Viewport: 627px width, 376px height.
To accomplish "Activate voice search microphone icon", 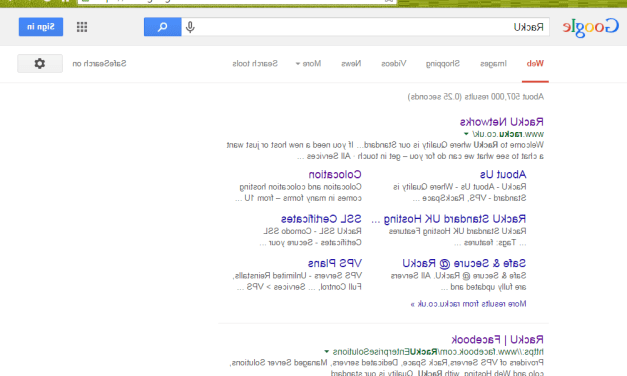I will click(x=190, y=27).
